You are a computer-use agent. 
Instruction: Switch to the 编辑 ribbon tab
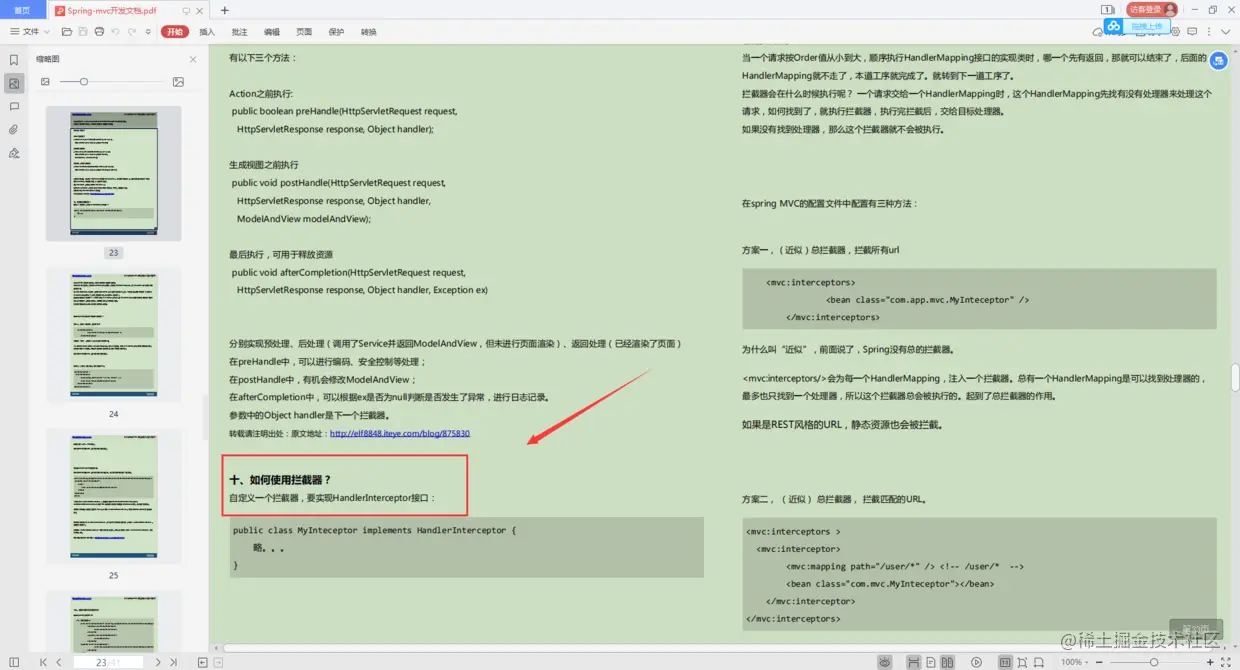[x=272, y=32]
